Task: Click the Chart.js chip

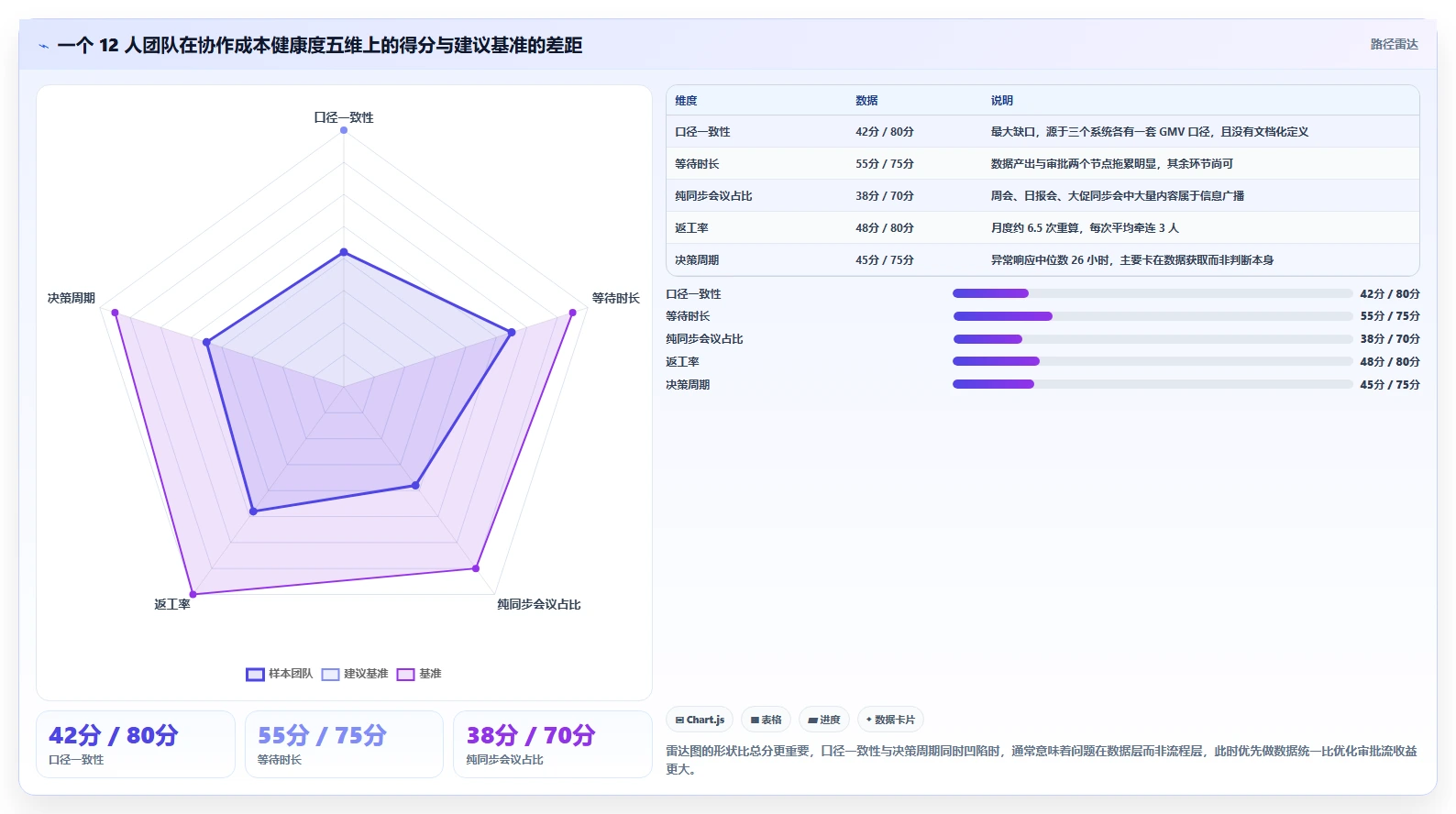Action: tap(700, 720)
